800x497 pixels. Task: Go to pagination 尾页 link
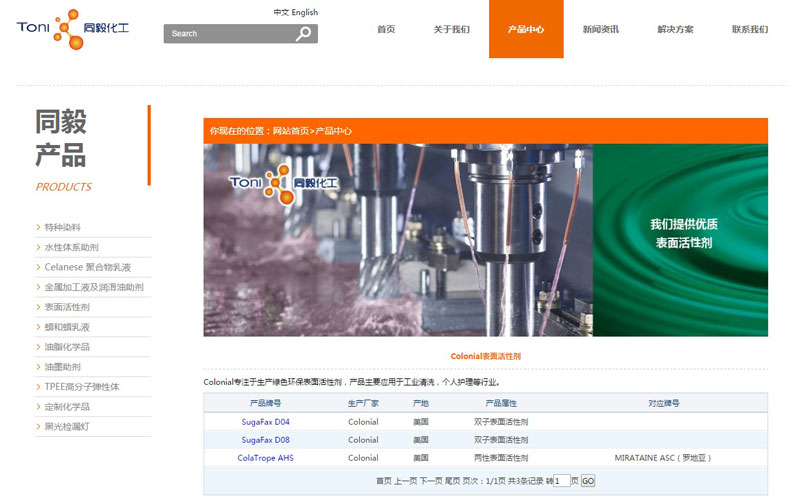click(452, 481)
